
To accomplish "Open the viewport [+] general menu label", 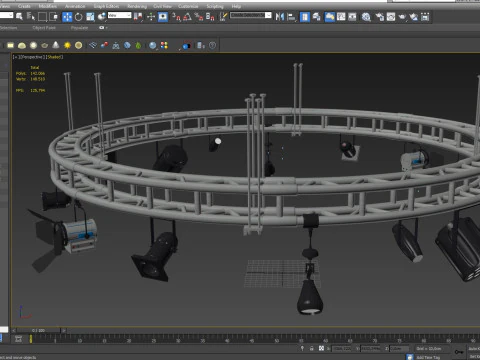I will [x=15, y=57].
